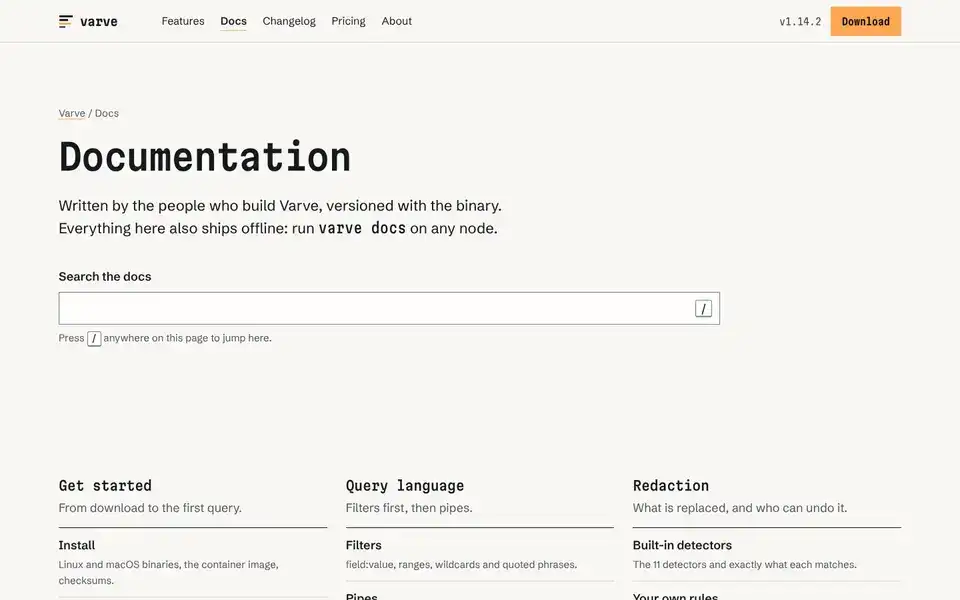This screenshot has width=960, height=600.
Task: Select the Docs nav item
Action: pyautogui.click(x=233, y=21)
